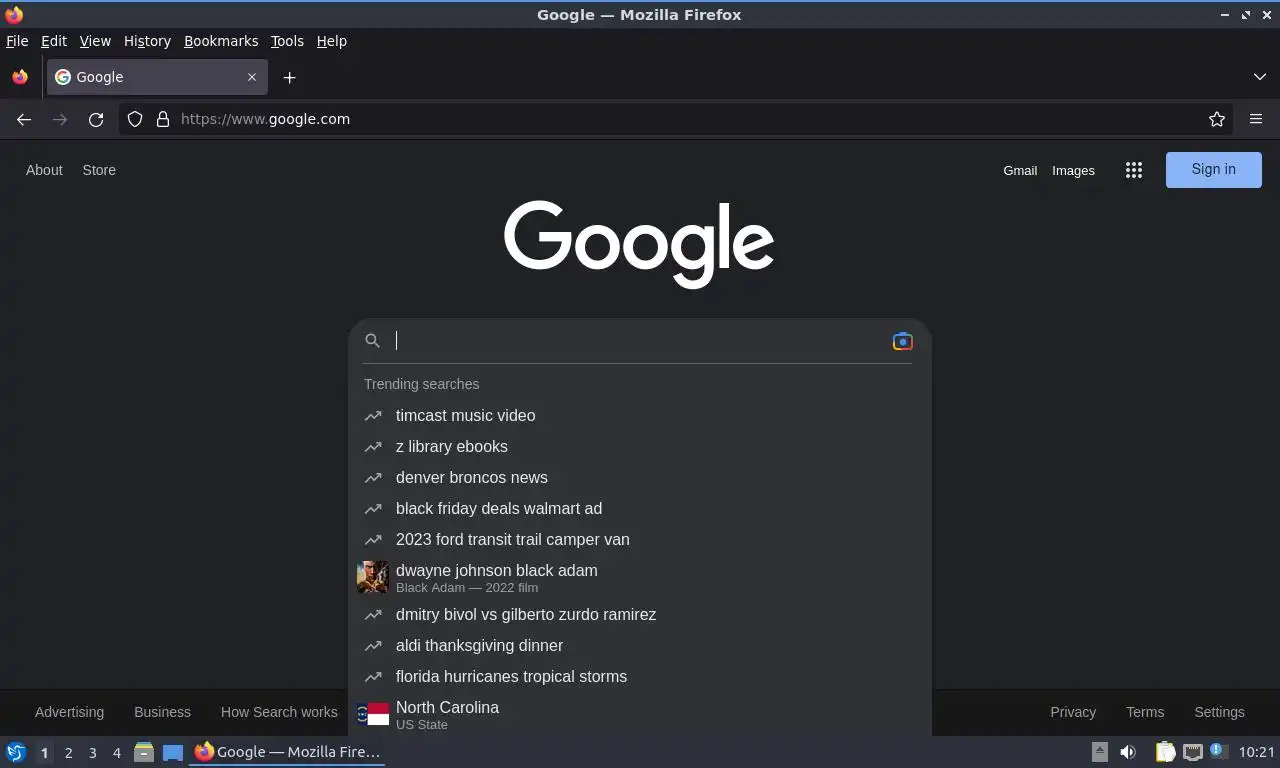Close the Google tab

pos(252,77)
